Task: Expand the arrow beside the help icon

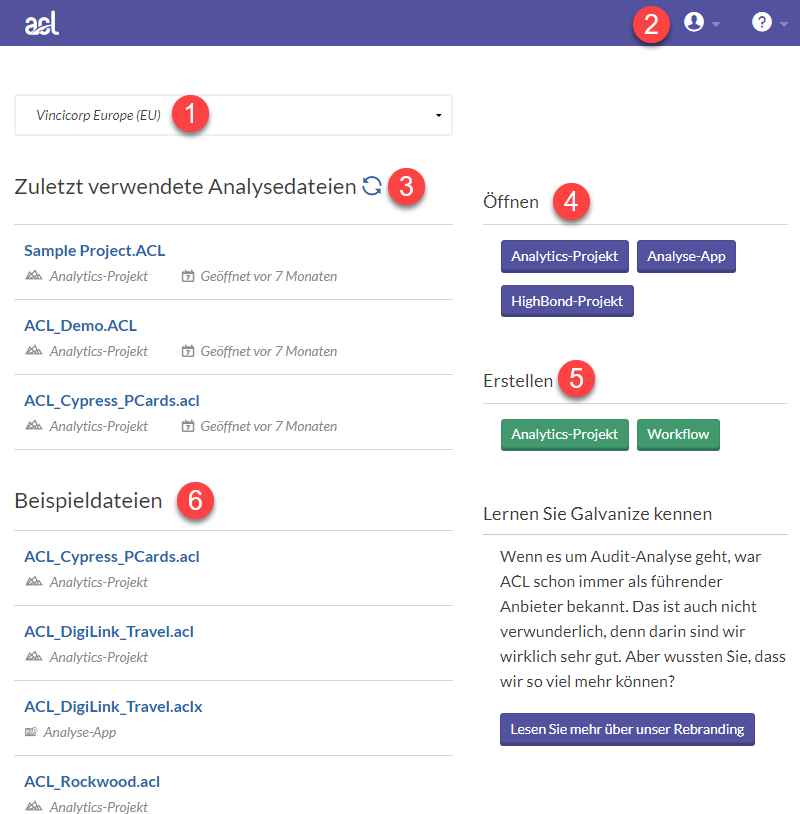Action: (784, 24)
